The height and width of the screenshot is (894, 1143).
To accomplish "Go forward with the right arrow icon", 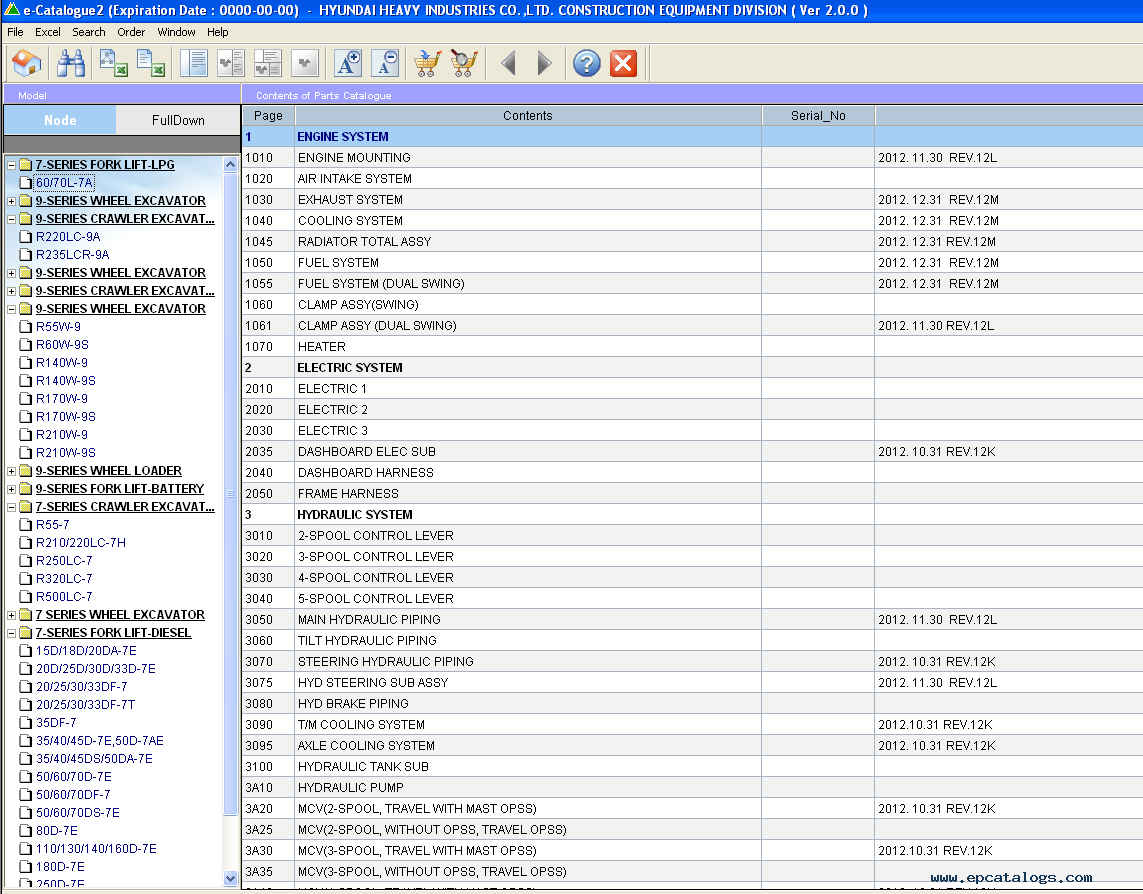I will point(544,63).
